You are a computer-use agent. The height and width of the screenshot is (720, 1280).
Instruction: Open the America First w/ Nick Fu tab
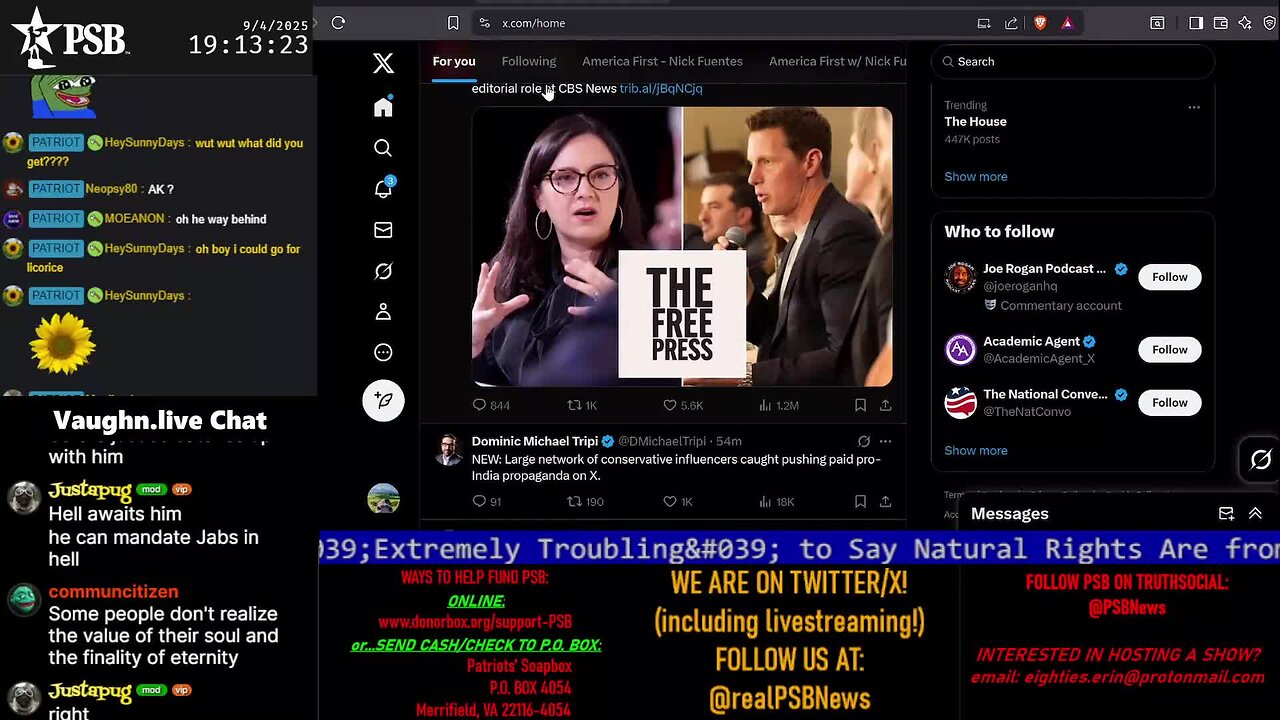point(838,61)
